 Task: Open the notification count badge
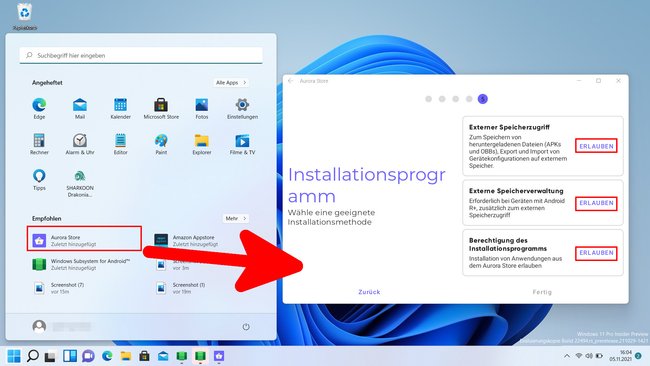click(x=638, y=356)
